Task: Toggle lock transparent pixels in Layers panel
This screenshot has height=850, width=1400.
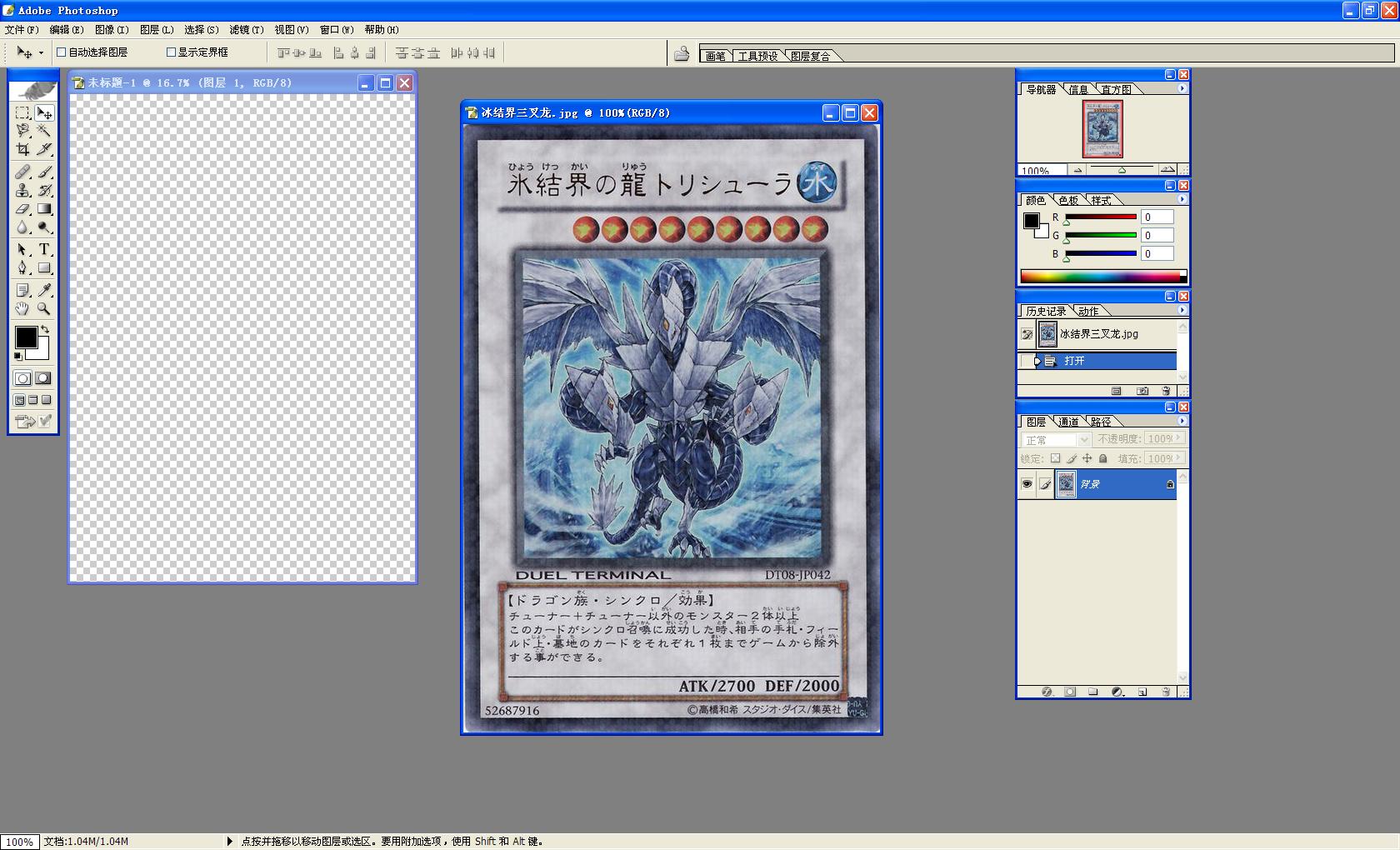Action: click(1055, 458)
